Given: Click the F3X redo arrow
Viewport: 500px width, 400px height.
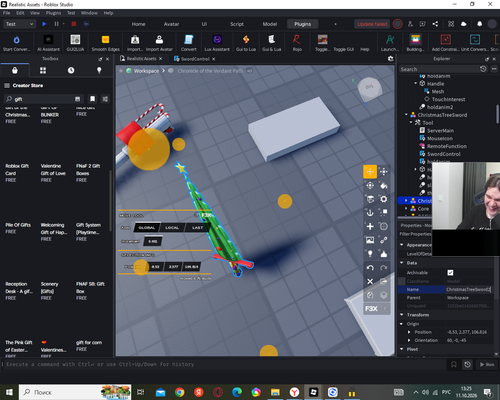Looking at the screenshot, I should [x=384, y=268].
